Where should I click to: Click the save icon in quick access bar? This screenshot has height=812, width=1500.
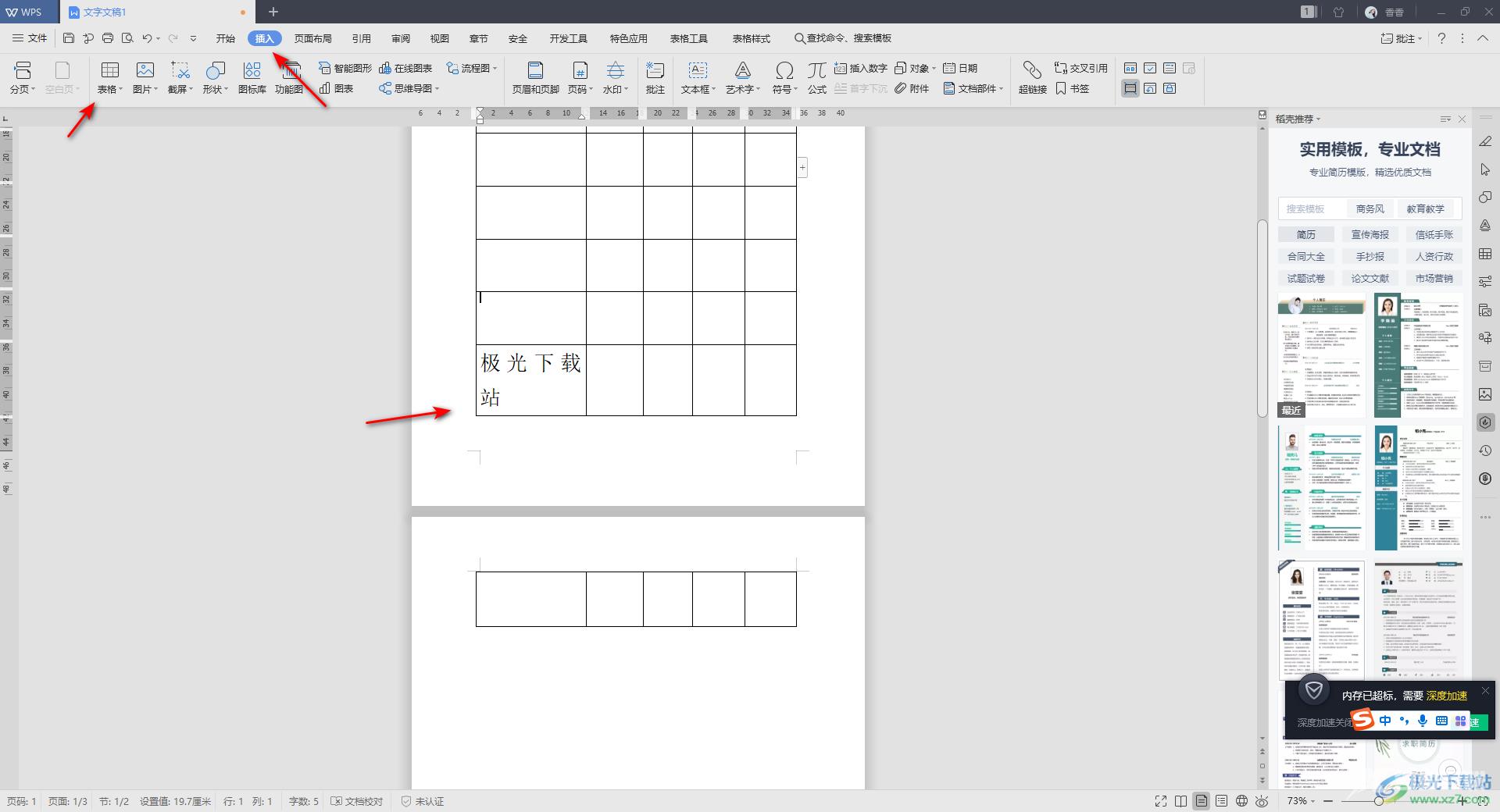click(69, 37)
